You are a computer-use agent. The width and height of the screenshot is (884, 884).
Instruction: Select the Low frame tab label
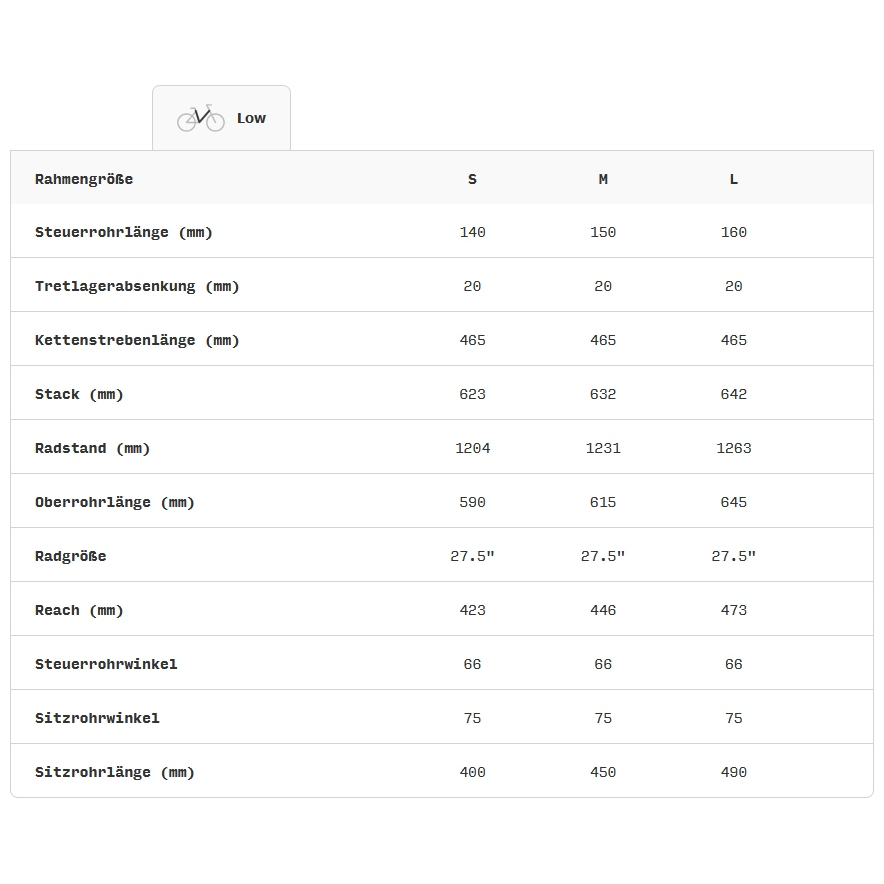251,118
